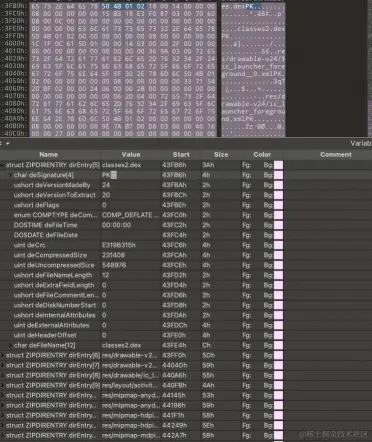Sort by the Value column header

[x=131, y=155]
